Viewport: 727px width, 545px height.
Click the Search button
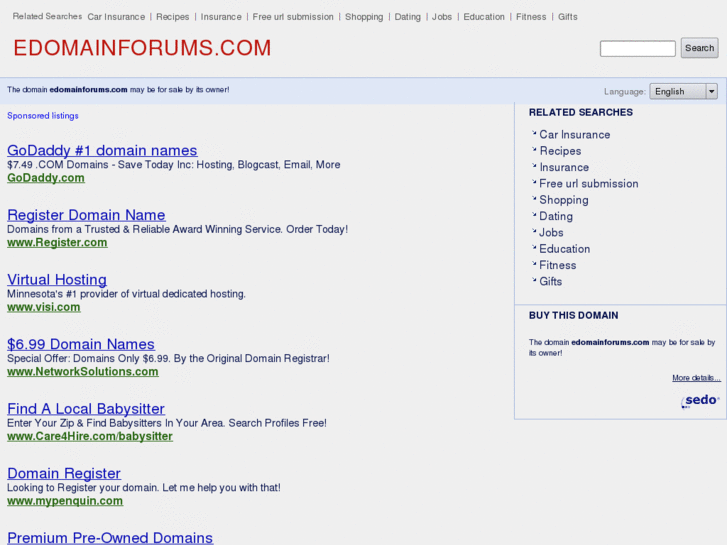pyautogui.click(x=699, y=48)
